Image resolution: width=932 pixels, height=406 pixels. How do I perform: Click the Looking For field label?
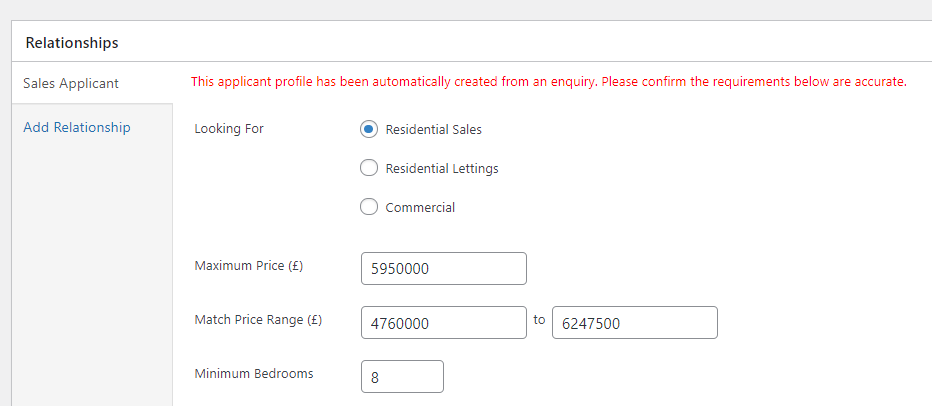[229, 128]
